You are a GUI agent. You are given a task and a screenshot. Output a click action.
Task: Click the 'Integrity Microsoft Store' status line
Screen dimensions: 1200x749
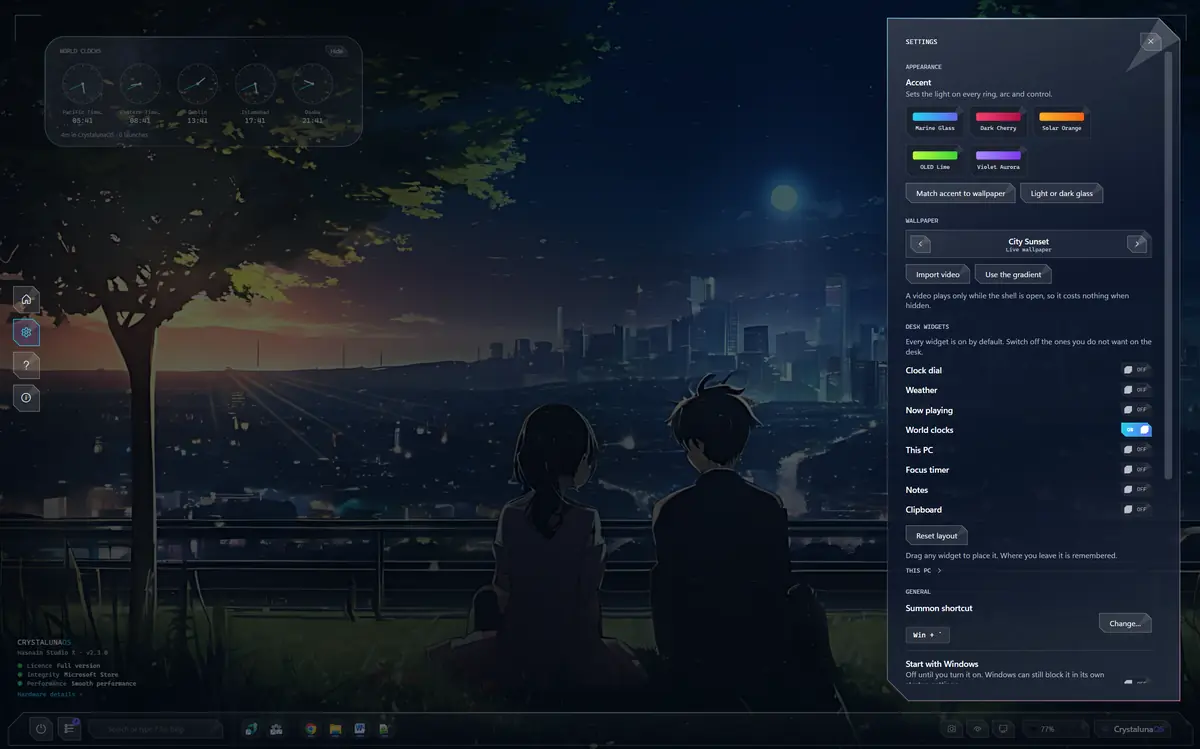point(68,675)
